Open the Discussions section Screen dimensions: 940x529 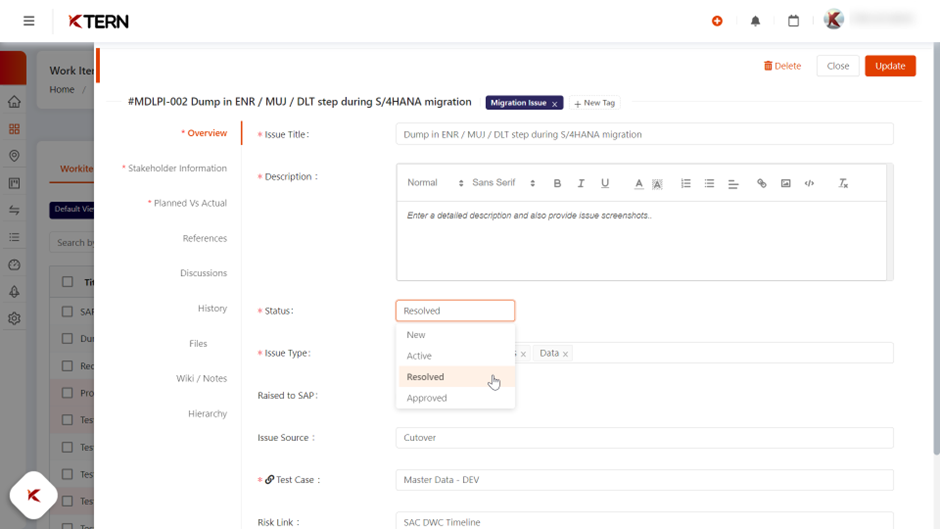pyautogui.click(x=203, y=273)
